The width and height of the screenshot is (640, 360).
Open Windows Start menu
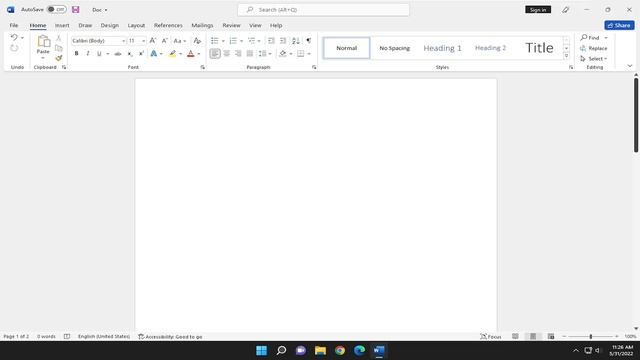point(261,350)
